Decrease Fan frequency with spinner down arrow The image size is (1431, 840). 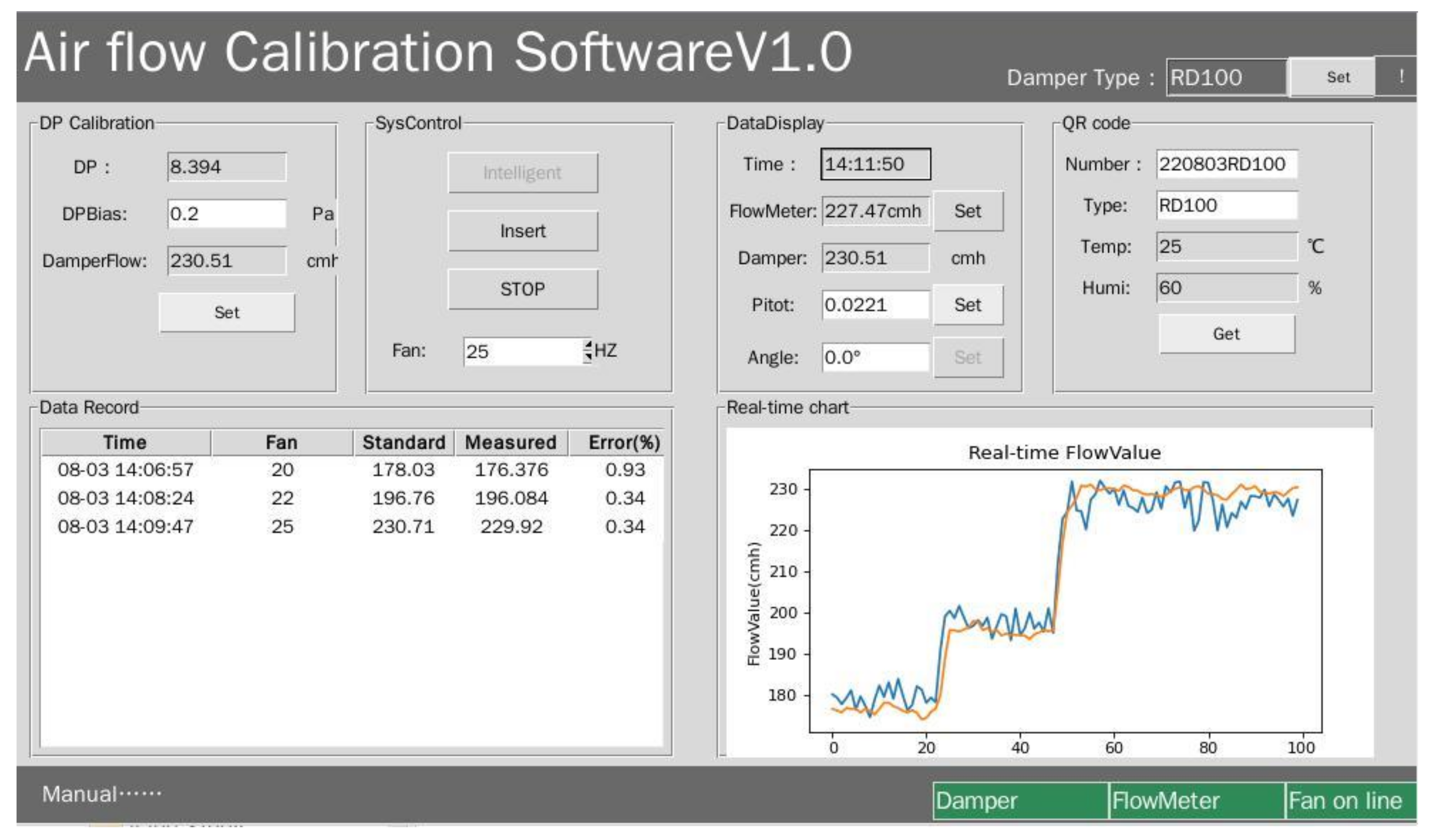point(588,357)
